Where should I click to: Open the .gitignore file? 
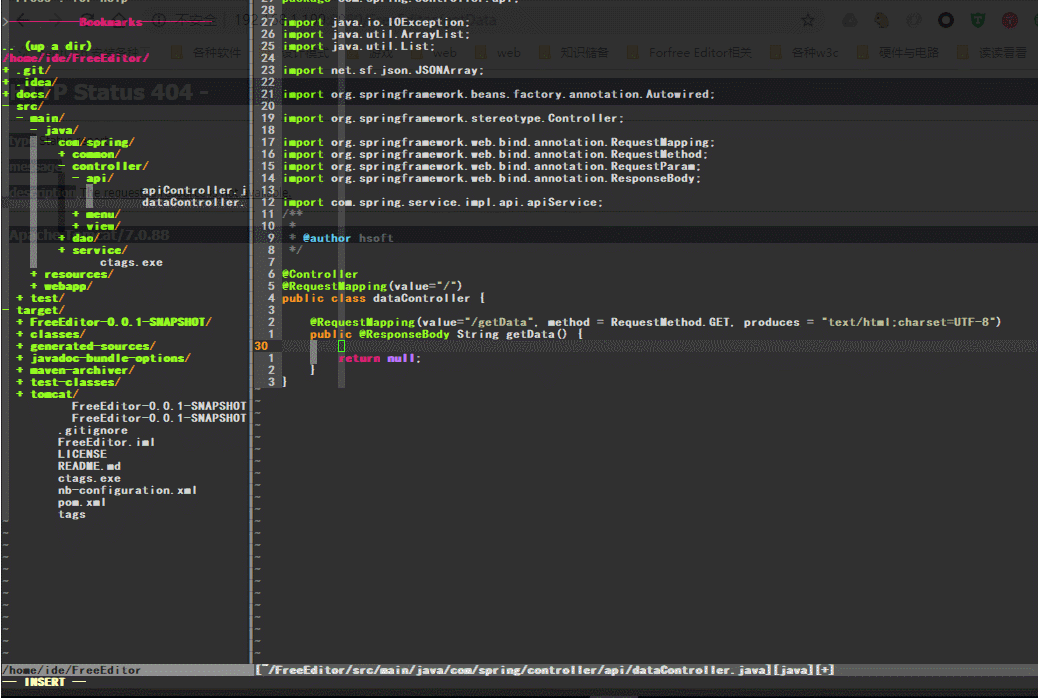pos(93,430)
